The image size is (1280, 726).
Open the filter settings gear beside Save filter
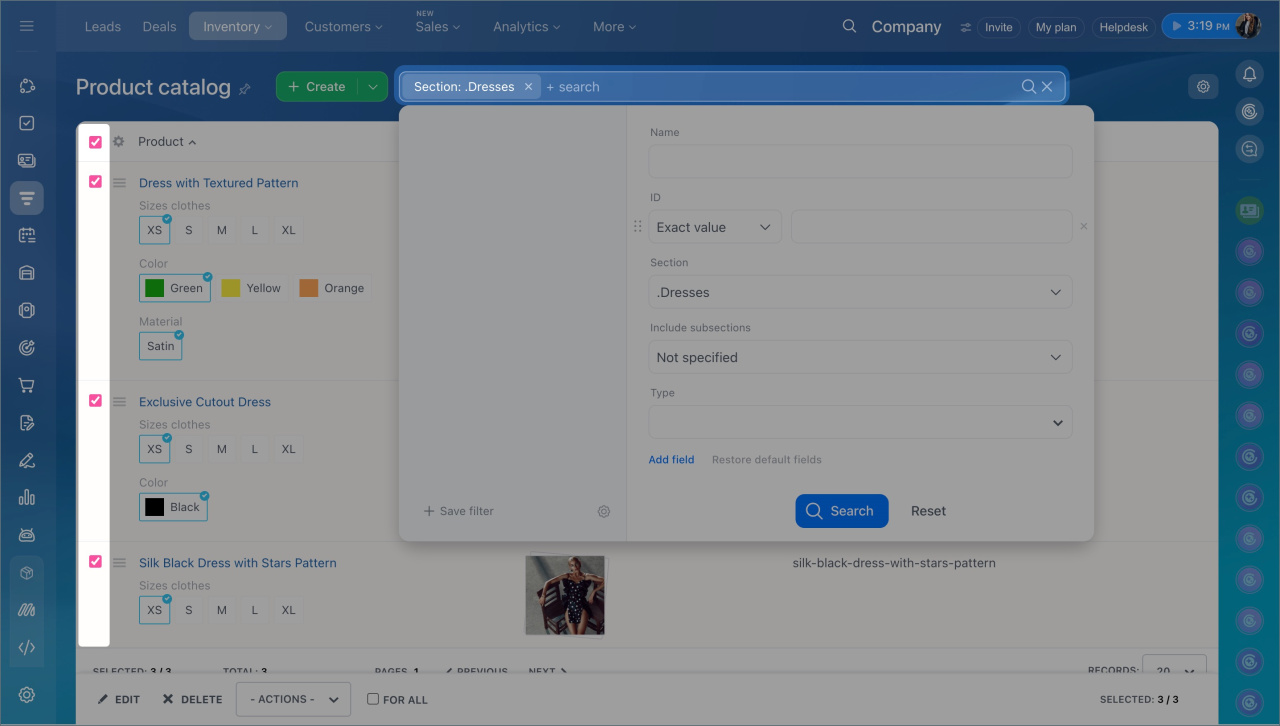(x=604, y=511)
